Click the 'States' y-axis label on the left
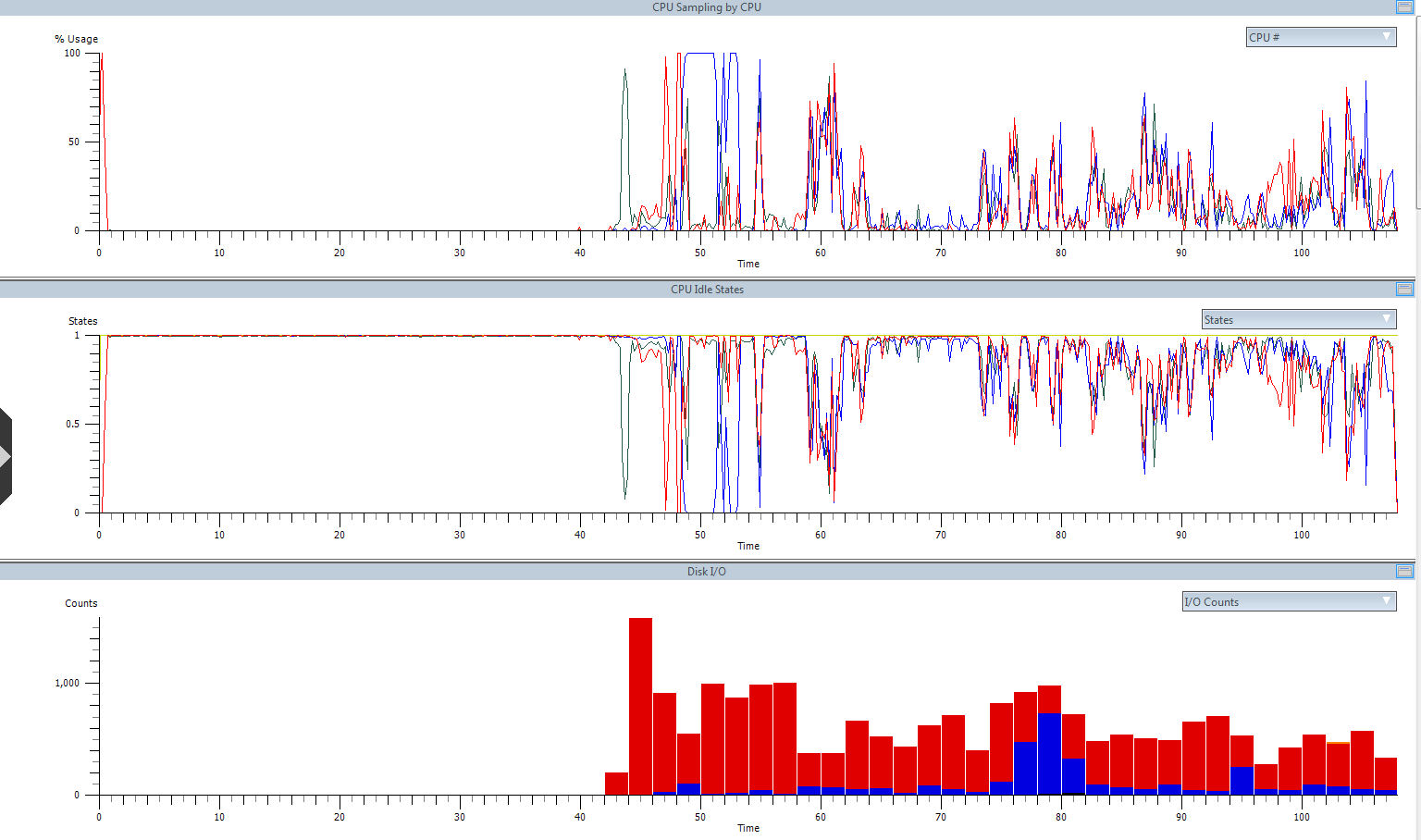Viewport: 1421px width, 840px height. (x=82, y=321)
